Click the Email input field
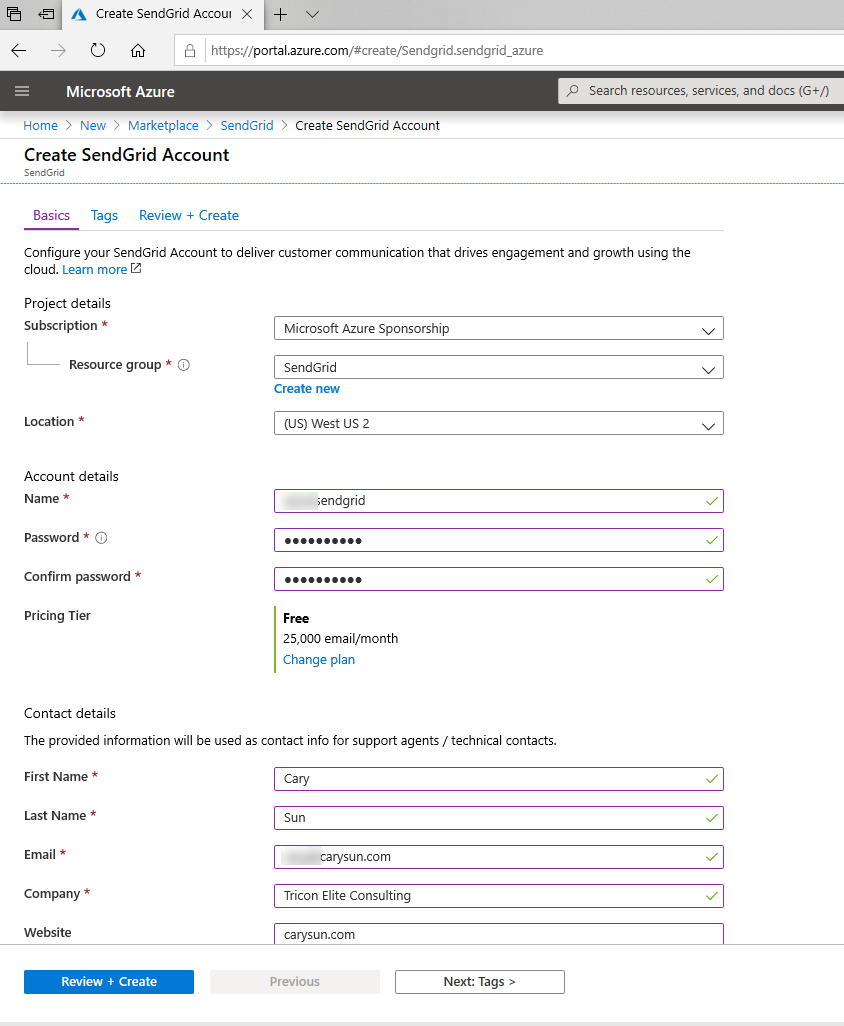This screenshot has width=844, height=1026. [x=499, y=857]
